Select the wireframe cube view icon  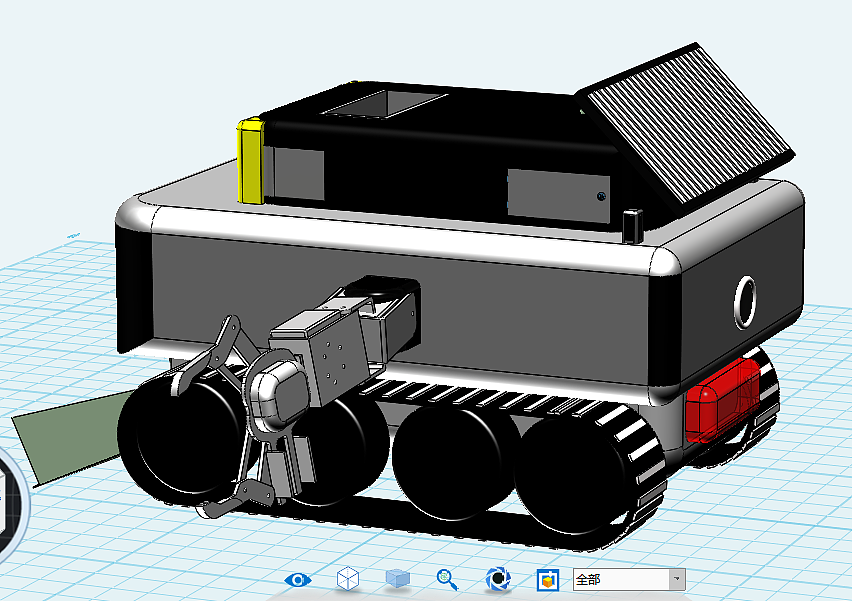[x=346, y=578]
